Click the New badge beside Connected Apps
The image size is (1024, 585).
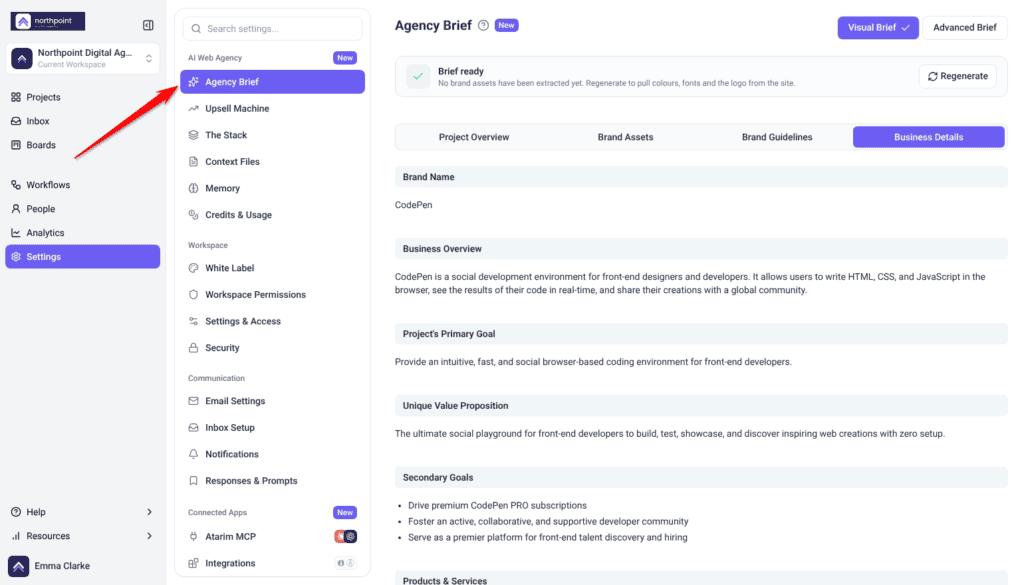pos(345,513)
